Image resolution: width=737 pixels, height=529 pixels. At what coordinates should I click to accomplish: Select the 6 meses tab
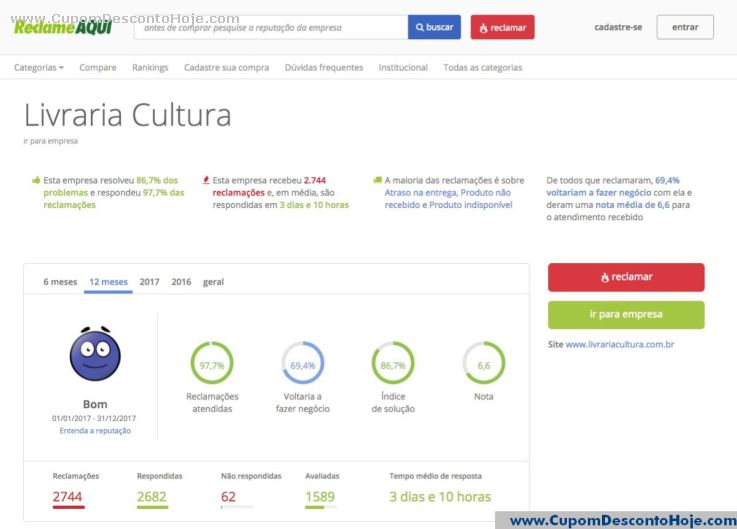pyautogui.click(x=60, y=282)
